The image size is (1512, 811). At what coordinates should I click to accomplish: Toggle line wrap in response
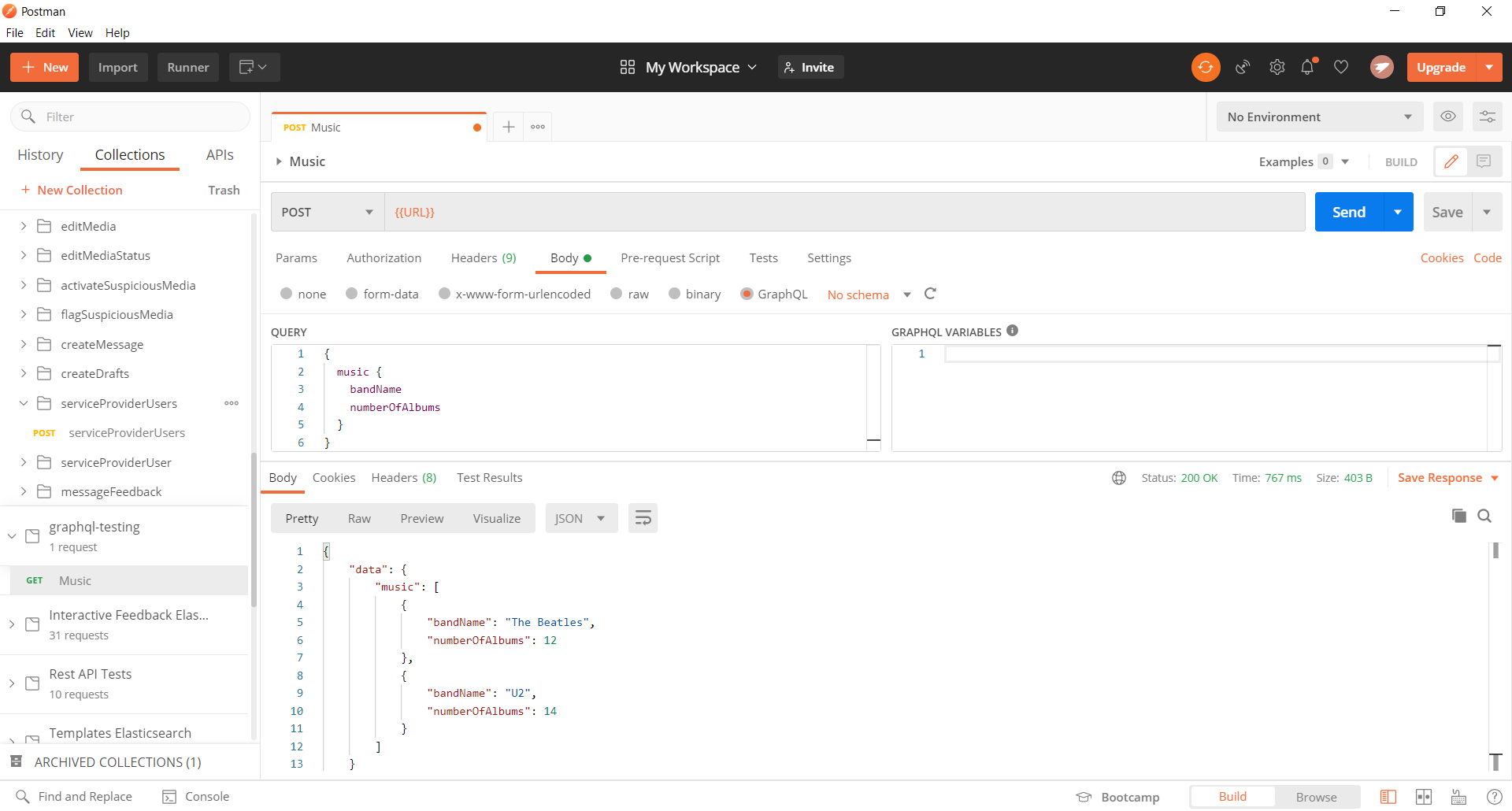[643, 518]
